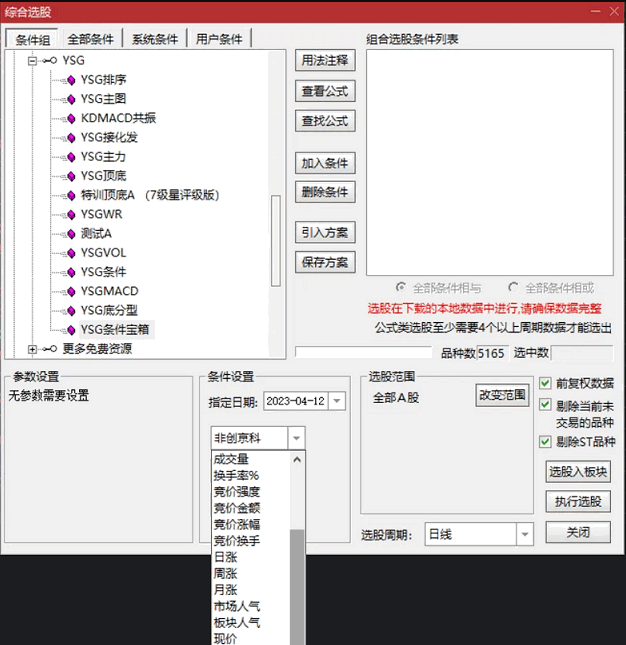Image resolution: width=626 pixels, height=645 pixels.
Task: Click the 保存方案 button
Action: (325, 262)
